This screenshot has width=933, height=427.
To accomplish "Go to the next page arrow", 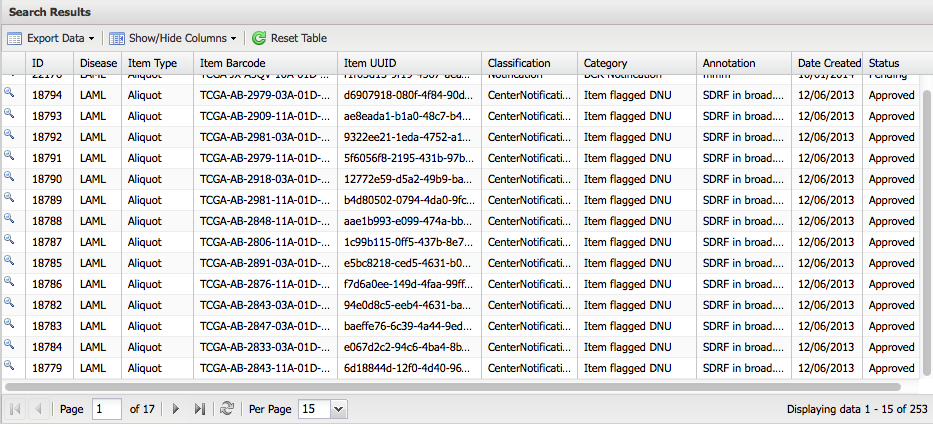I will tap(176, 409).
